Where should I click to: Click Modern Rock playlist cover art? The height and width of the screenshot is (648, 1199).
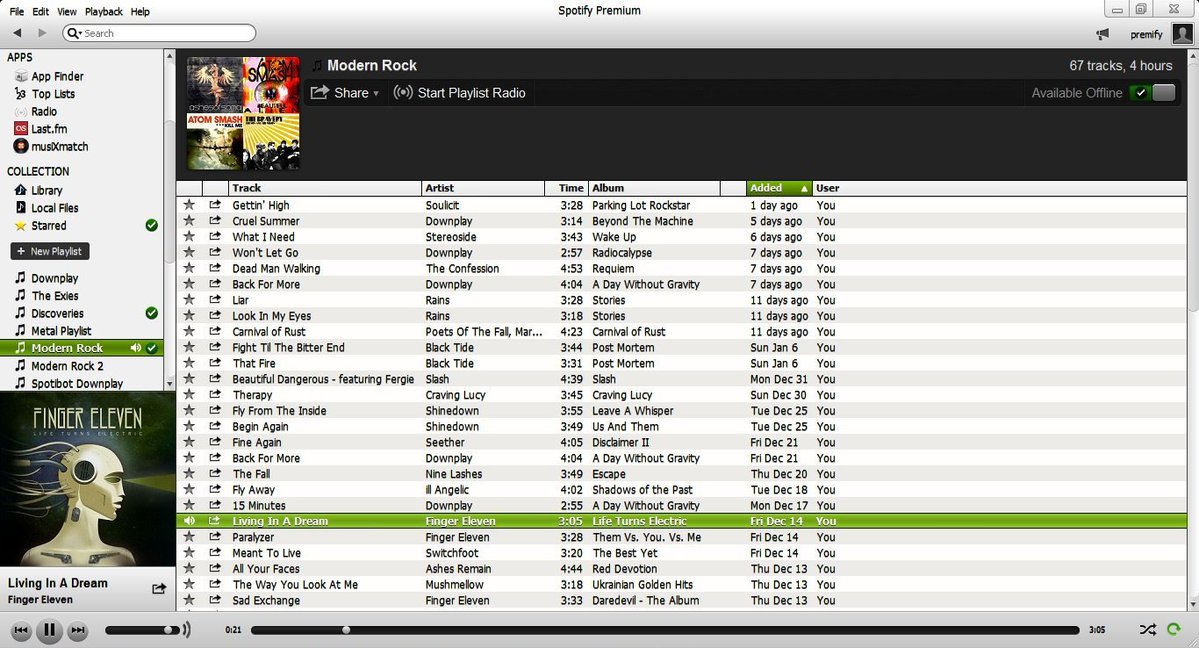[x=243, y=113]
